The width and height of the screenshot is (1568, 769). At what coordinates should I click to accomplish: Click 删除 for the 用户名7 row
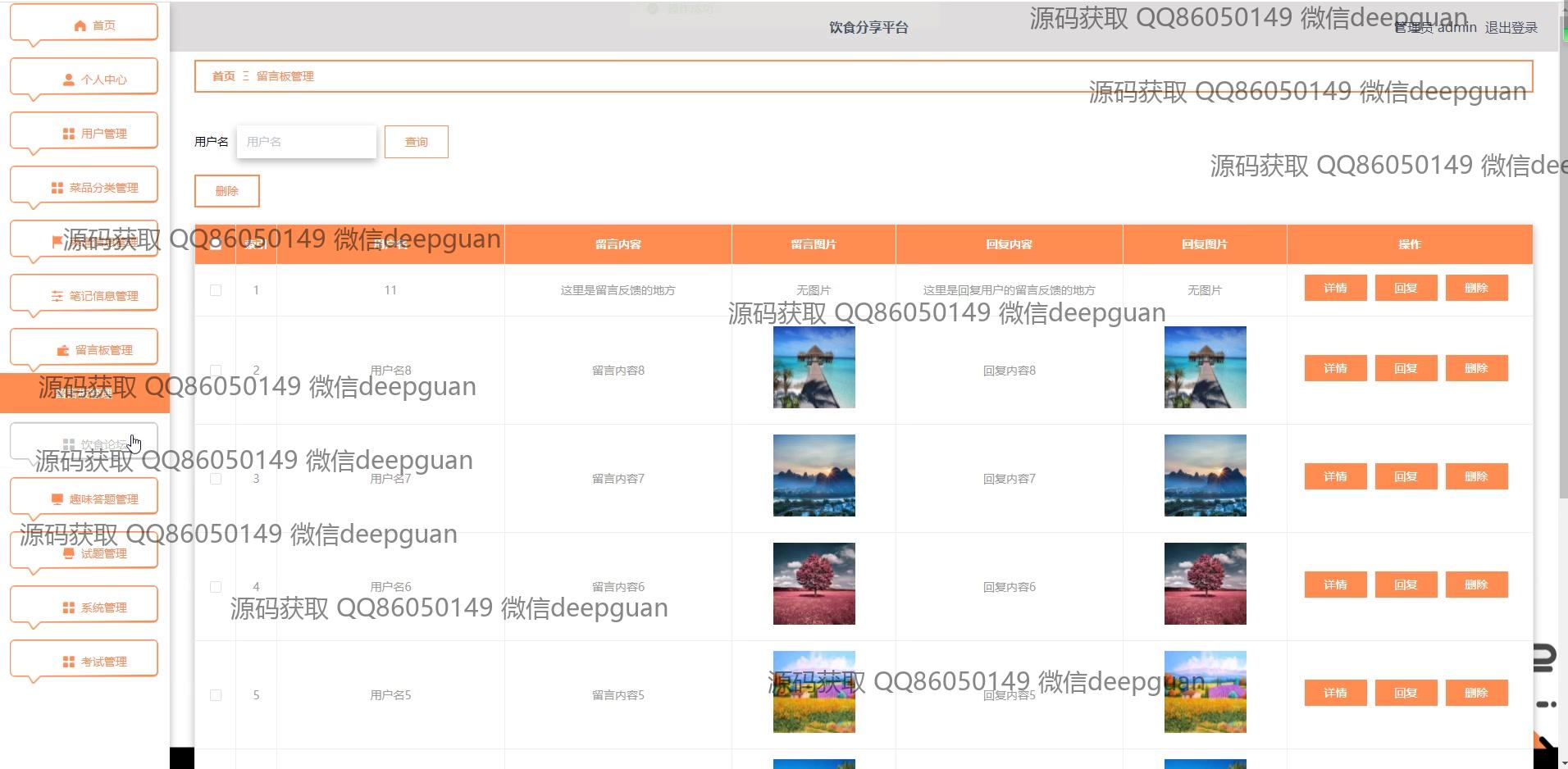coord(1476,476)
